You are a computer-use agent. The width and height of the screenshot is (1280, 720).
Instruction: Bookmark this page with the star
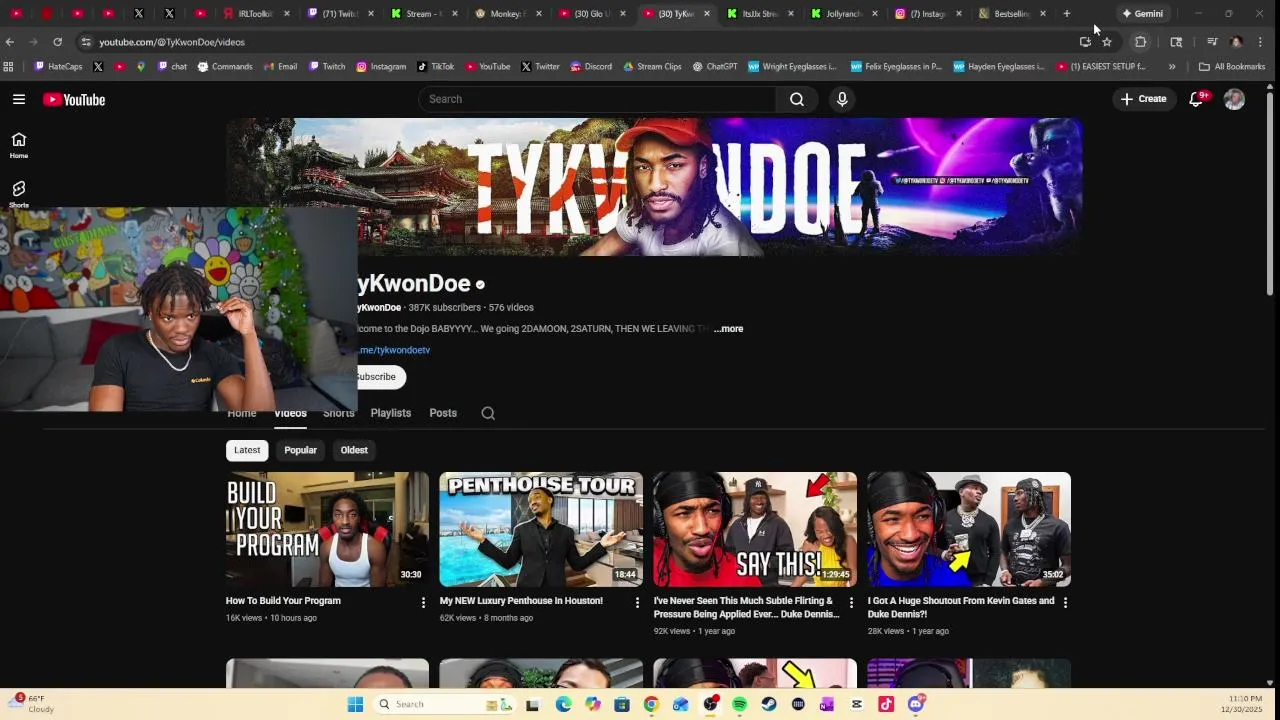click(1107, 42)
